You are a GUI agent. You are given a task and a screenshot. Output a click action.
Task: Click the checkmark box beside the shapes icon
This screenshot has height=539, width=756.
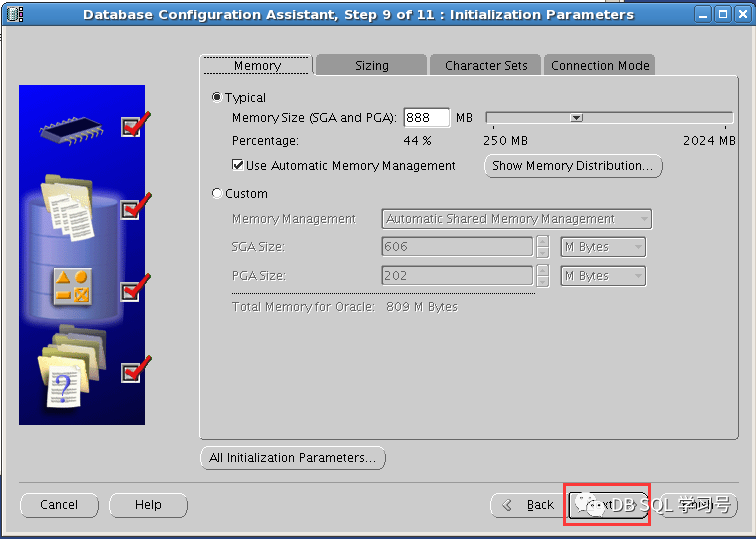click(x=131, y=291)
